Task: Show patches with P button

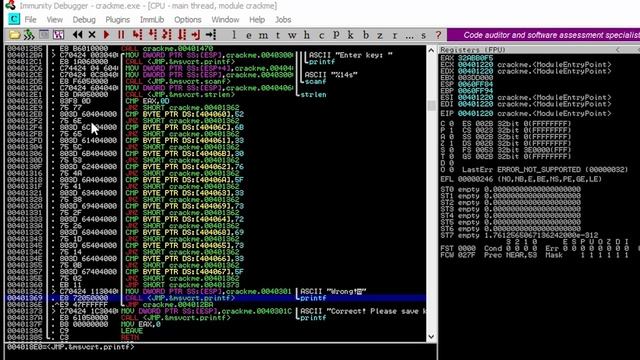Action: (336, 35)
